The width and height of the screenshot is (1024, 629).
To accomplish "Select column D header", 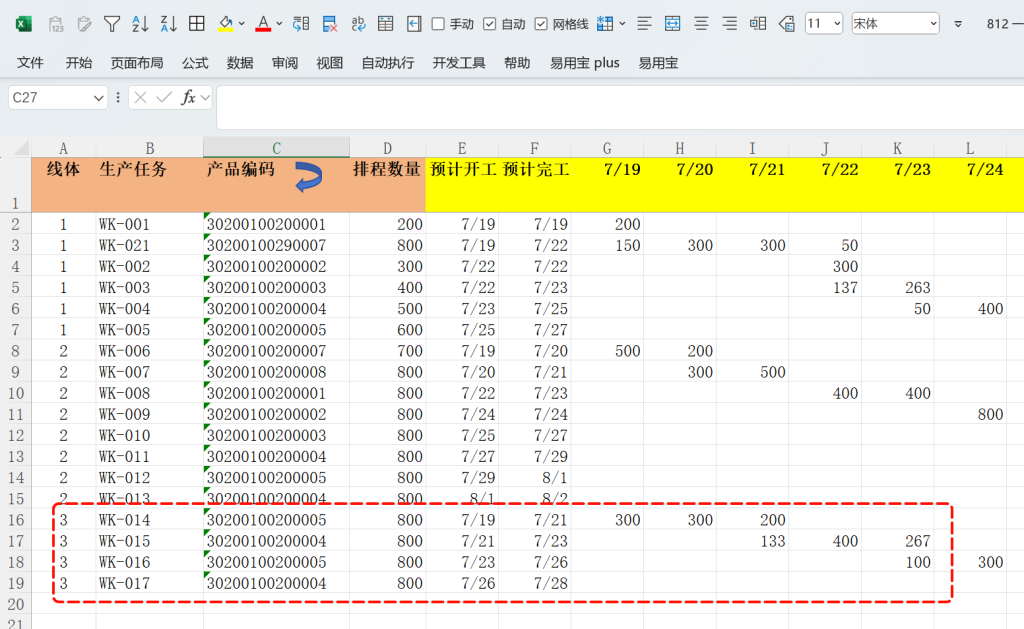I will (387, 148).
